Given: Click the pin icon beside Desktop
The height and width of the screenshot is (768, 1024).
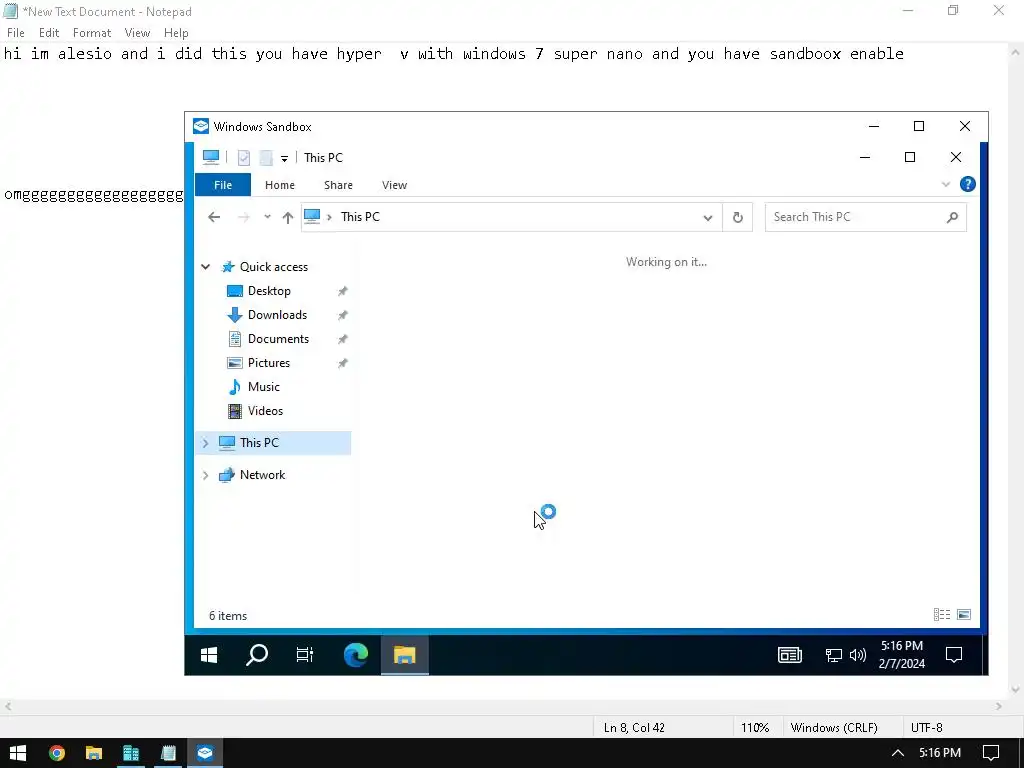Looking at the screenshot, I should click(342, 291).
